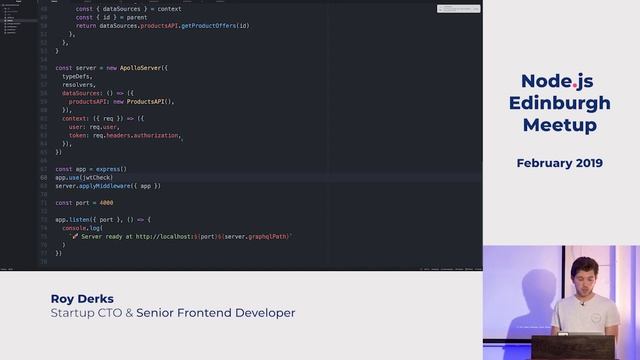The height and width of the screenshot is (360, 640).
Task: Click applyMiddleware on the server line
Action: coord(104,186)
